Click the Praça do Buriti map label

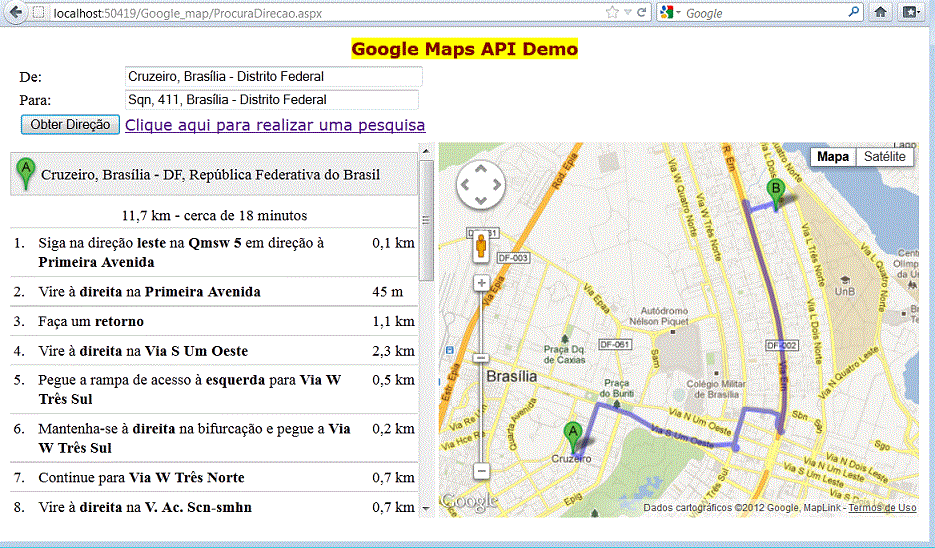pyautogui.click(x=616, y=388)
